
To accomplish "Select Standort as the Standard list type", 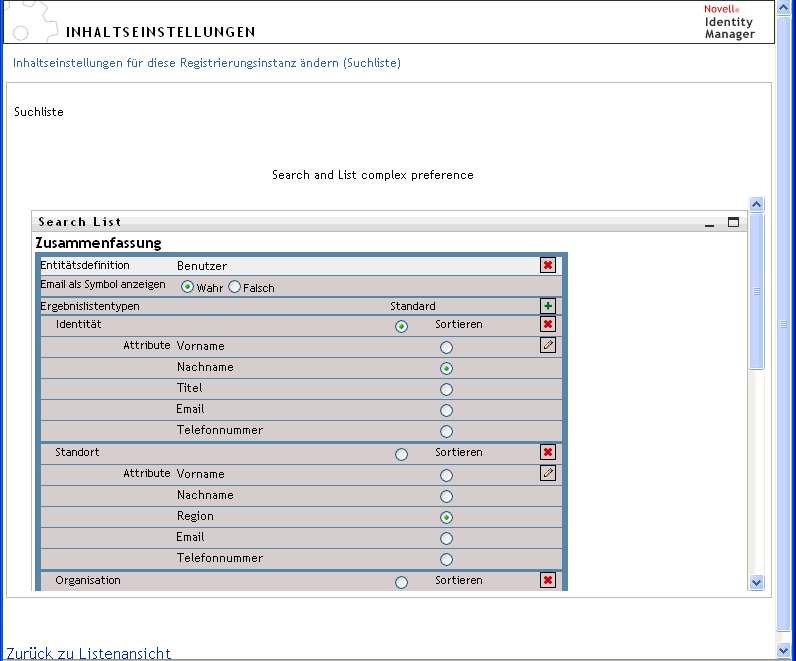I will (401, 454).
